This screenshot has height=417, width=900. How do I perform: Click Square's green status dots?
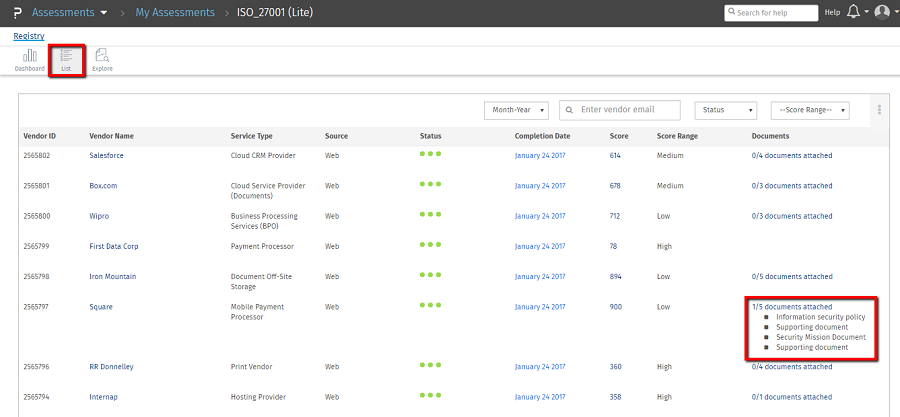[430, 305]
